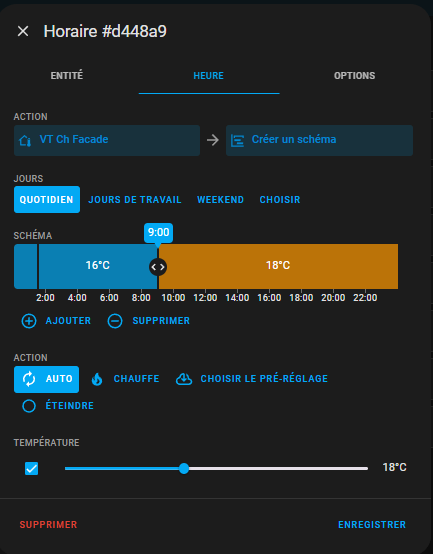Click the thermostat icon beside VT Ch Facade
433x554 pixels.
pos(25,141)
